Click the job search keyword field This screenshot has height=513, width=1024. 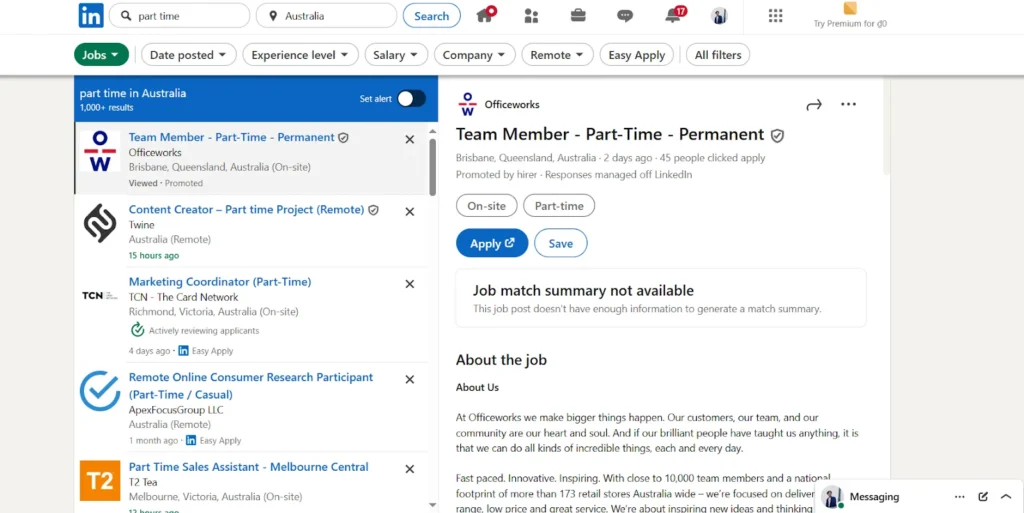click(x=180, y=16)
